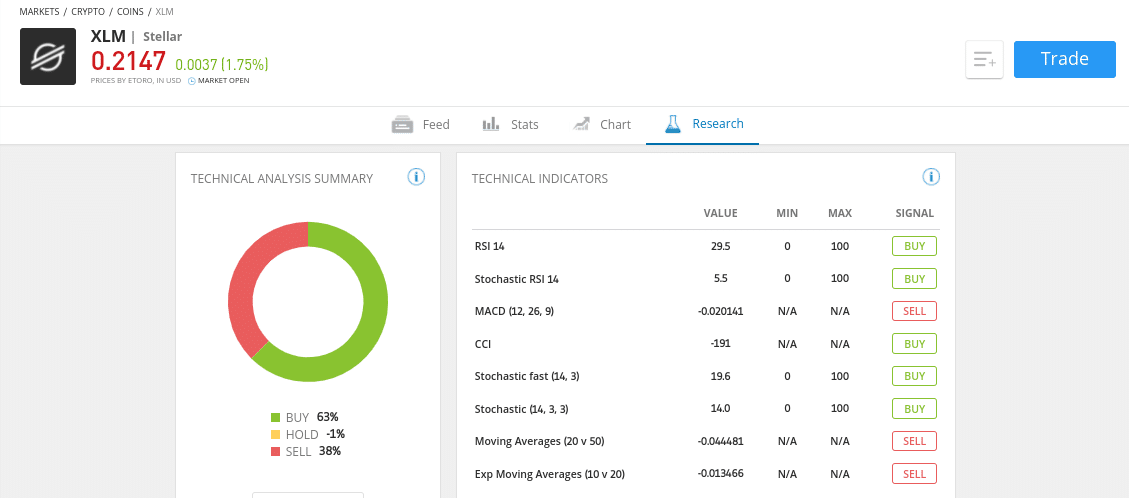The image size is (1129, 498).
Task: Click Moving Averages SELL signal
Action: (914, 441)
